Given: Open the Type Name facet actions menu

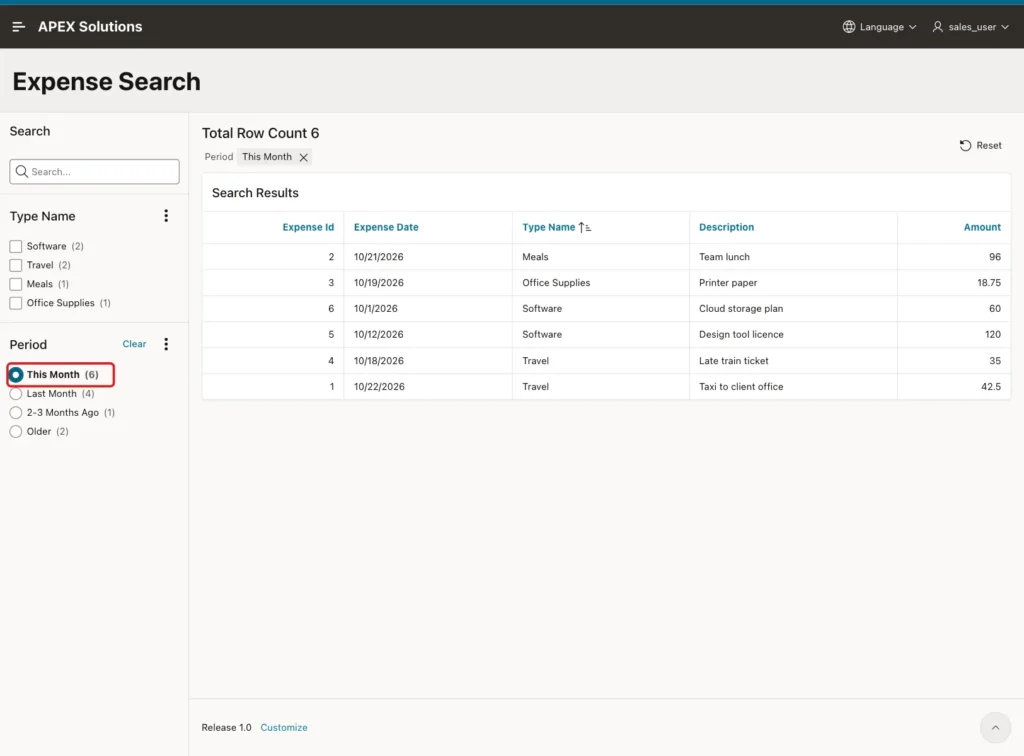Looking at the screenshot, I should [166, 216].
